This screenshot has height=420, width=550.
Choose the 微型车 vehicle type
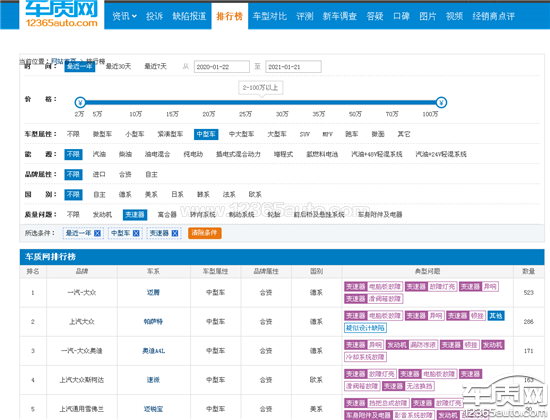[102, 134]
